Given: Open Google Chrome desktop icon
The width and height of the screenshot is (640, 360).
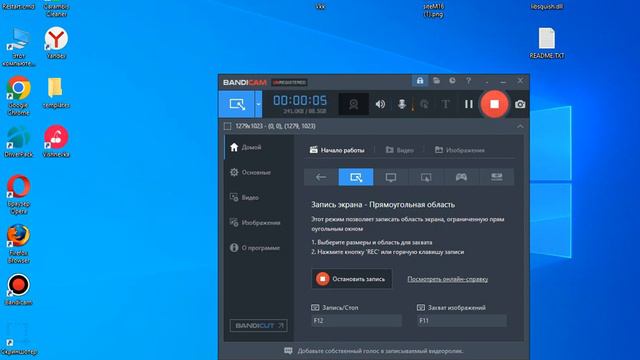Looking at the screenshot, I should click(x=18, y=96).
